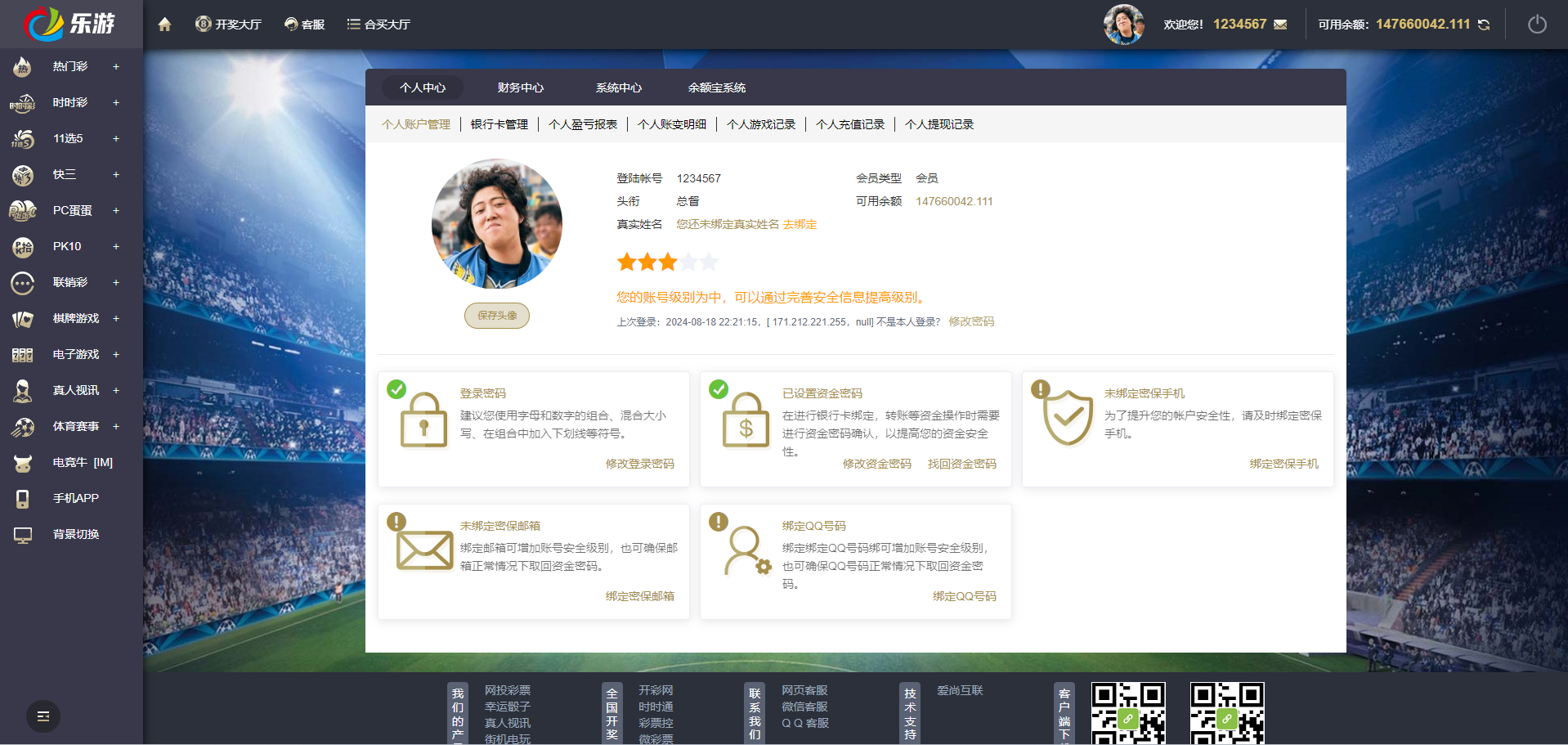Click the 乐游 logo
This screenshot has height=745, width=1568.
70,24
